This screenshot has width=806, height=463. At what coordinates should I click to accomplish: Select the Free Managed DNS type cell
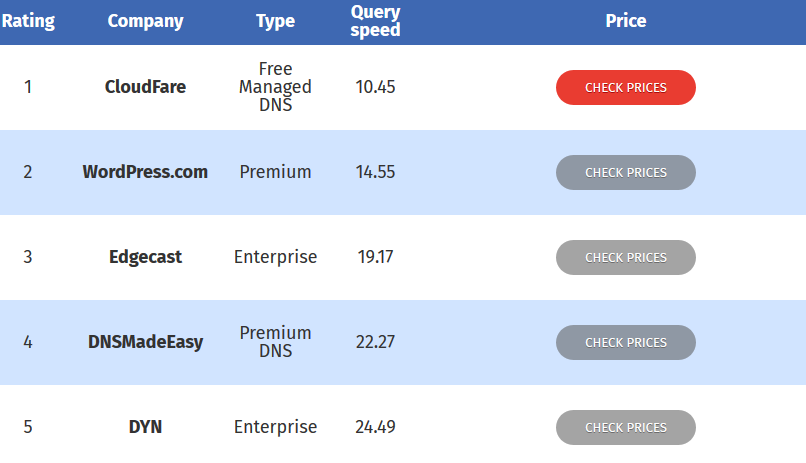click(275, 87)
